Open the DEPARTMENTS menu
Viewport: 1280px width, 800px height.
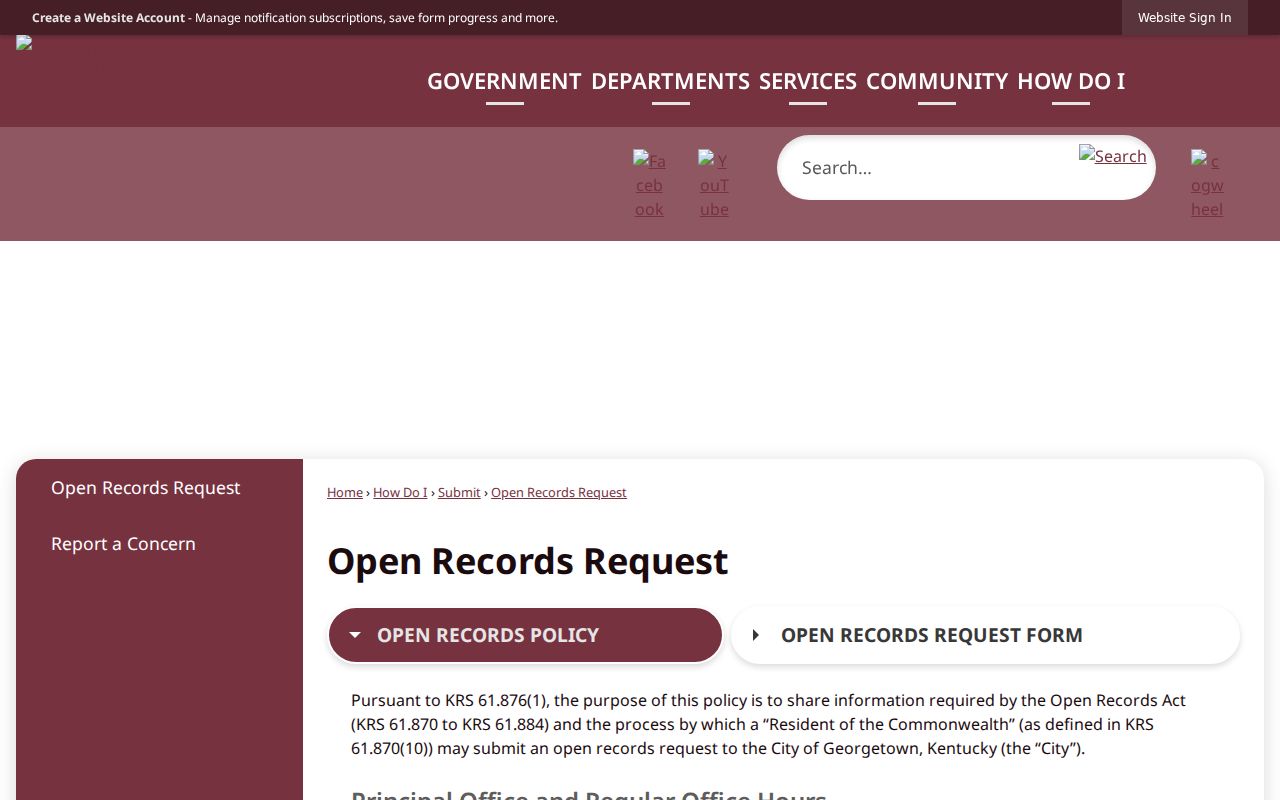tap(670, 81)
